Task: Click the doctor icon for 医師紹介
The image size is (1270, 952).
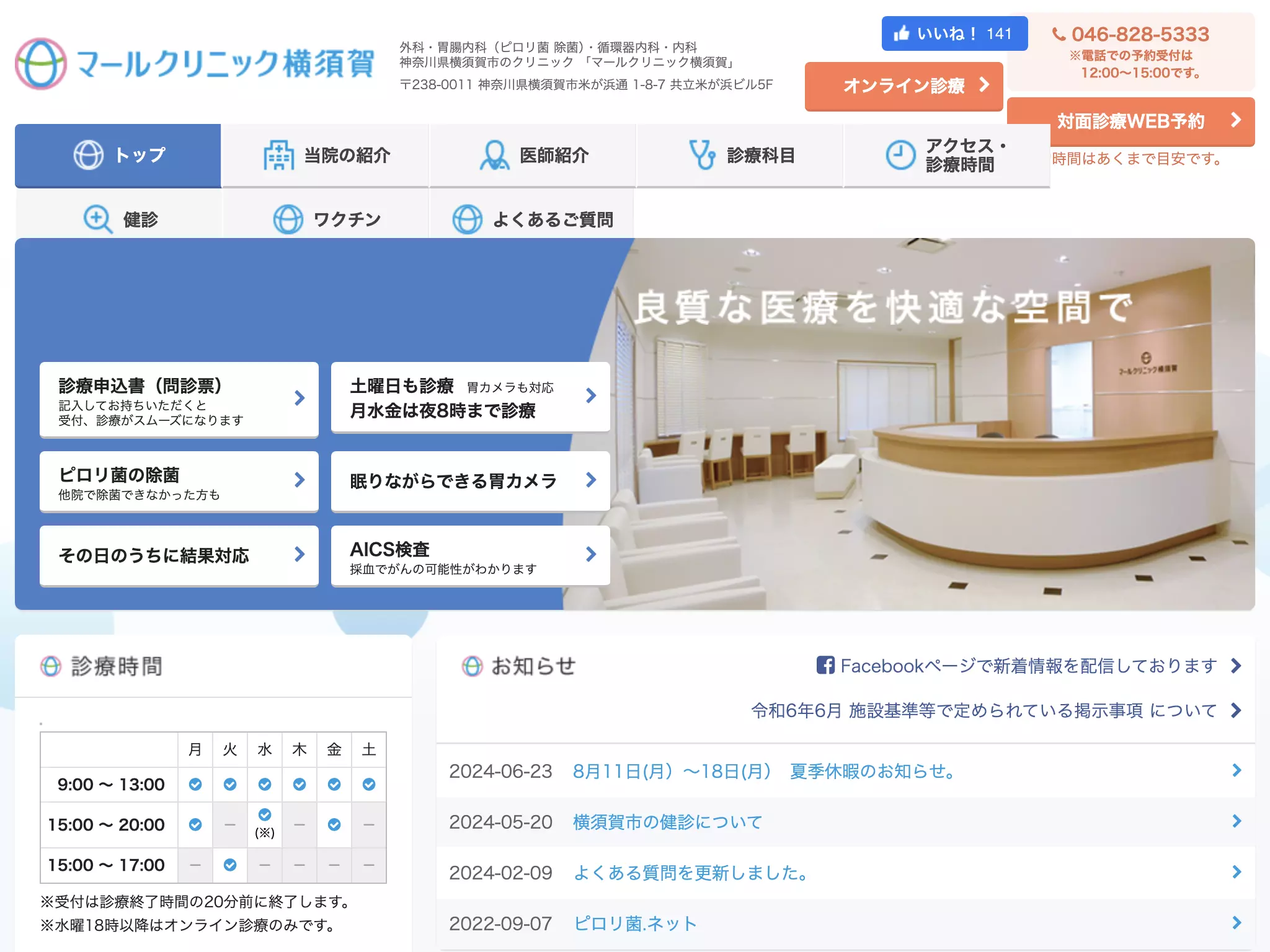Action: (x=494, y=155)
